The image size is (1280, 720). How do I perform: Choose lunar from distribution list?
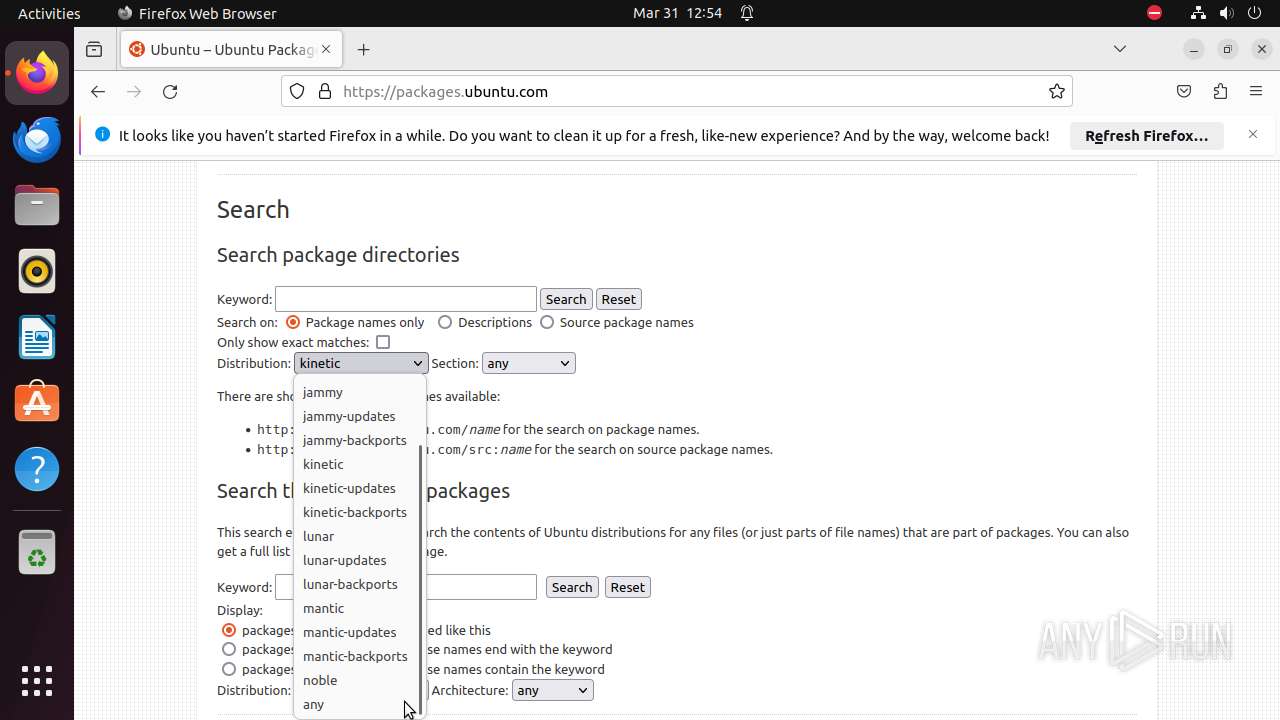(357, 536)
